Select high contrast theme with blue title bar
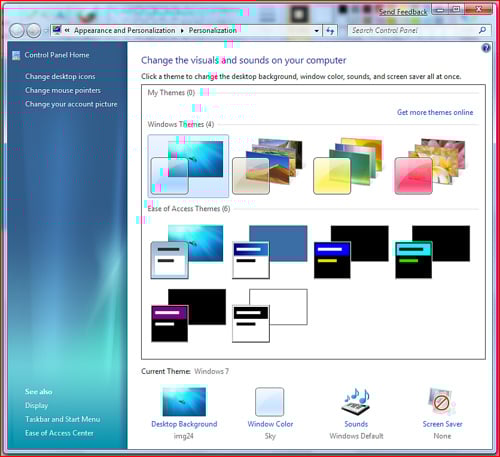 click(x=351, y=252)
